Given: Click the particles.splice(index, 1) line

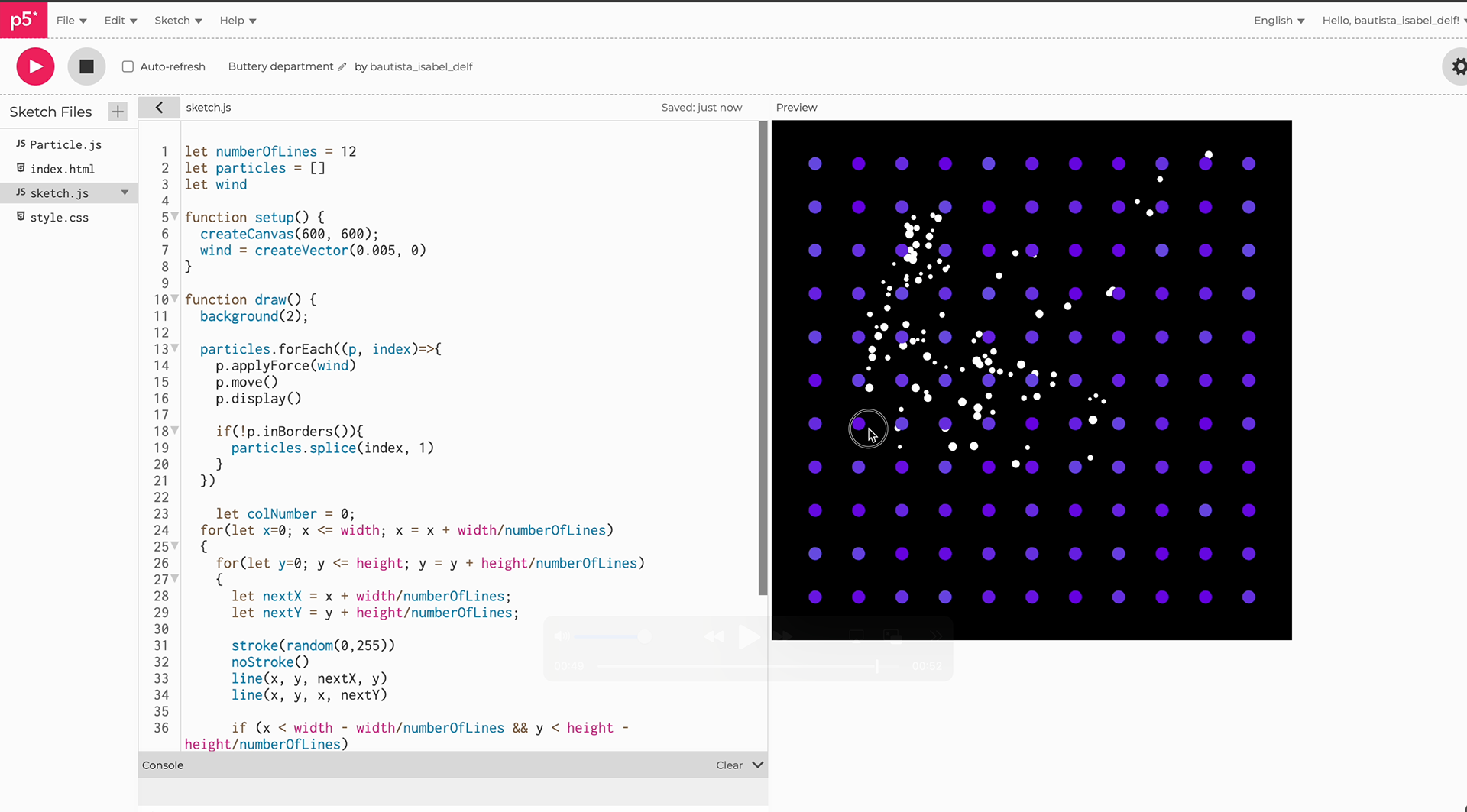Looking at the screenshot, I should [x=332, y=448].
